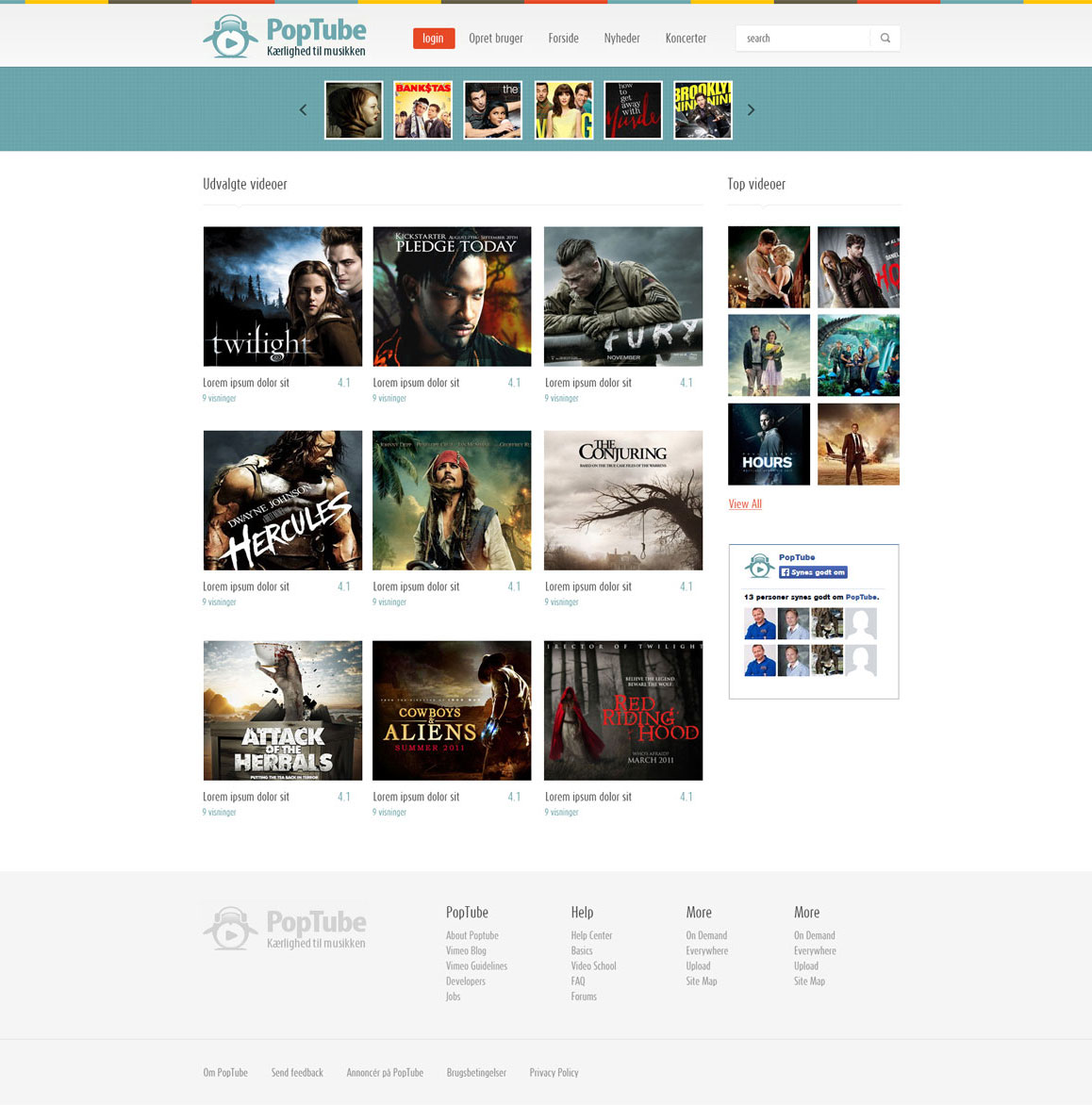Open the Jobs footer link
Viewport: 1092px width, 1105px height.
tap(454, 997)
